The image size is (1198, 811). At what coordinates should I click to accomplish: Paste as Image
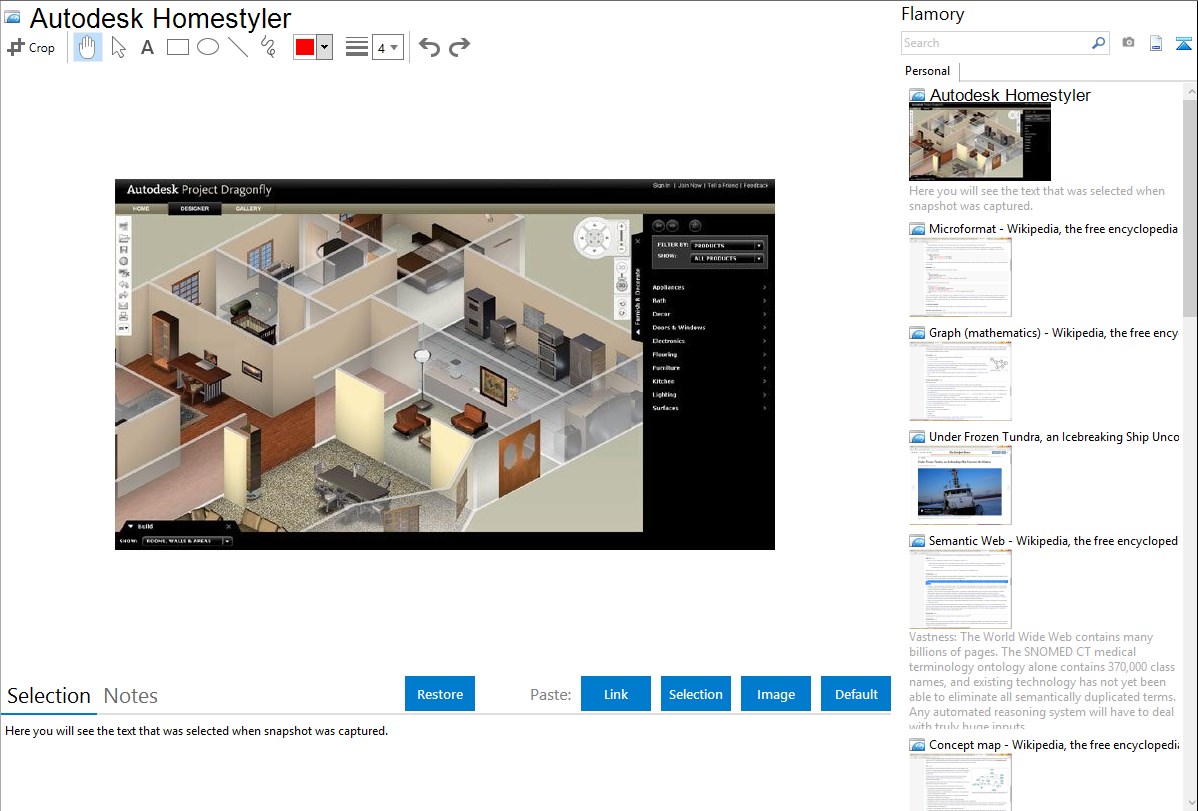coord(776,694)
